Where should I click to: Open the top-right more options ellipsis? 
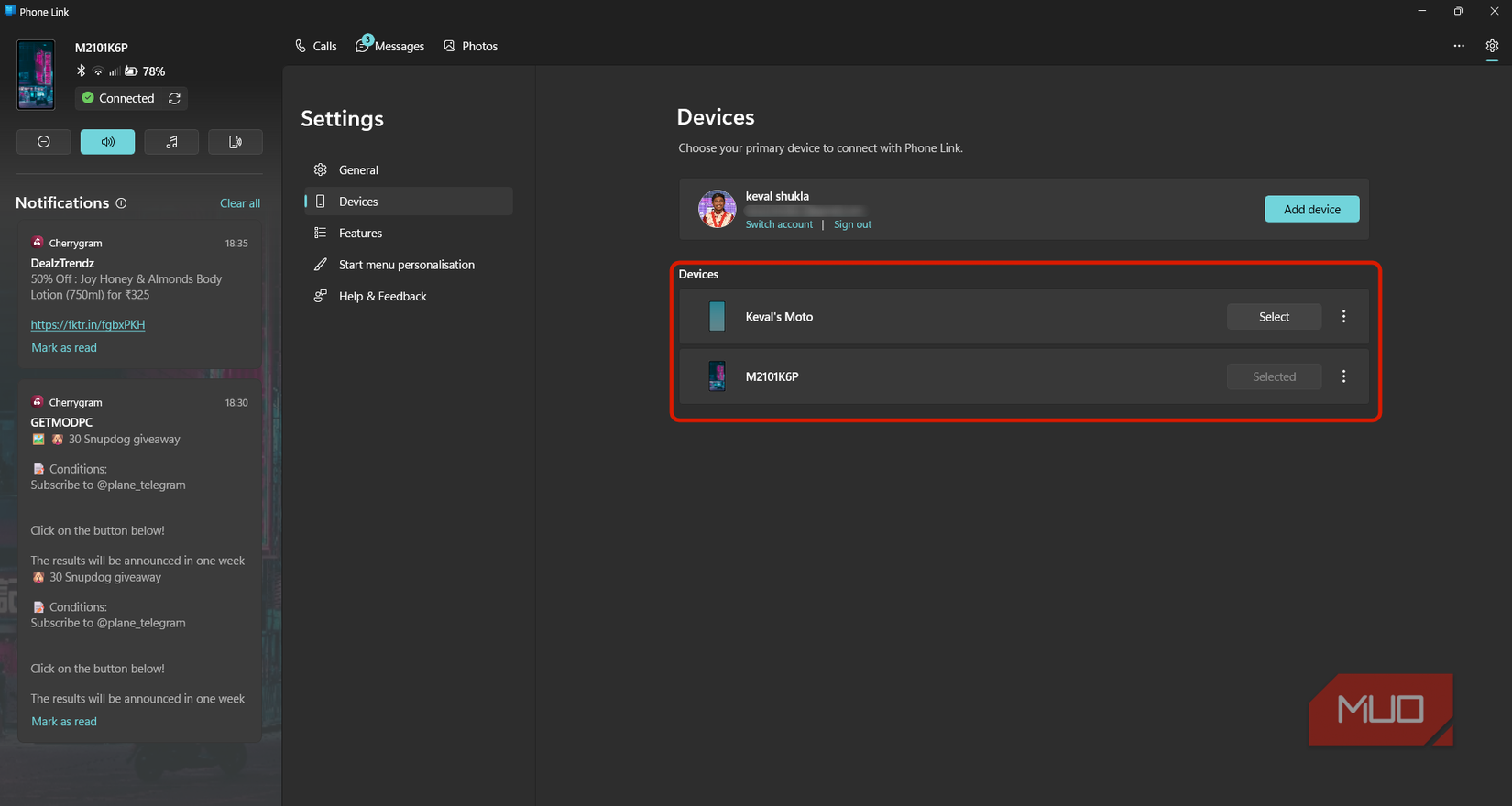click(1459, 46)
